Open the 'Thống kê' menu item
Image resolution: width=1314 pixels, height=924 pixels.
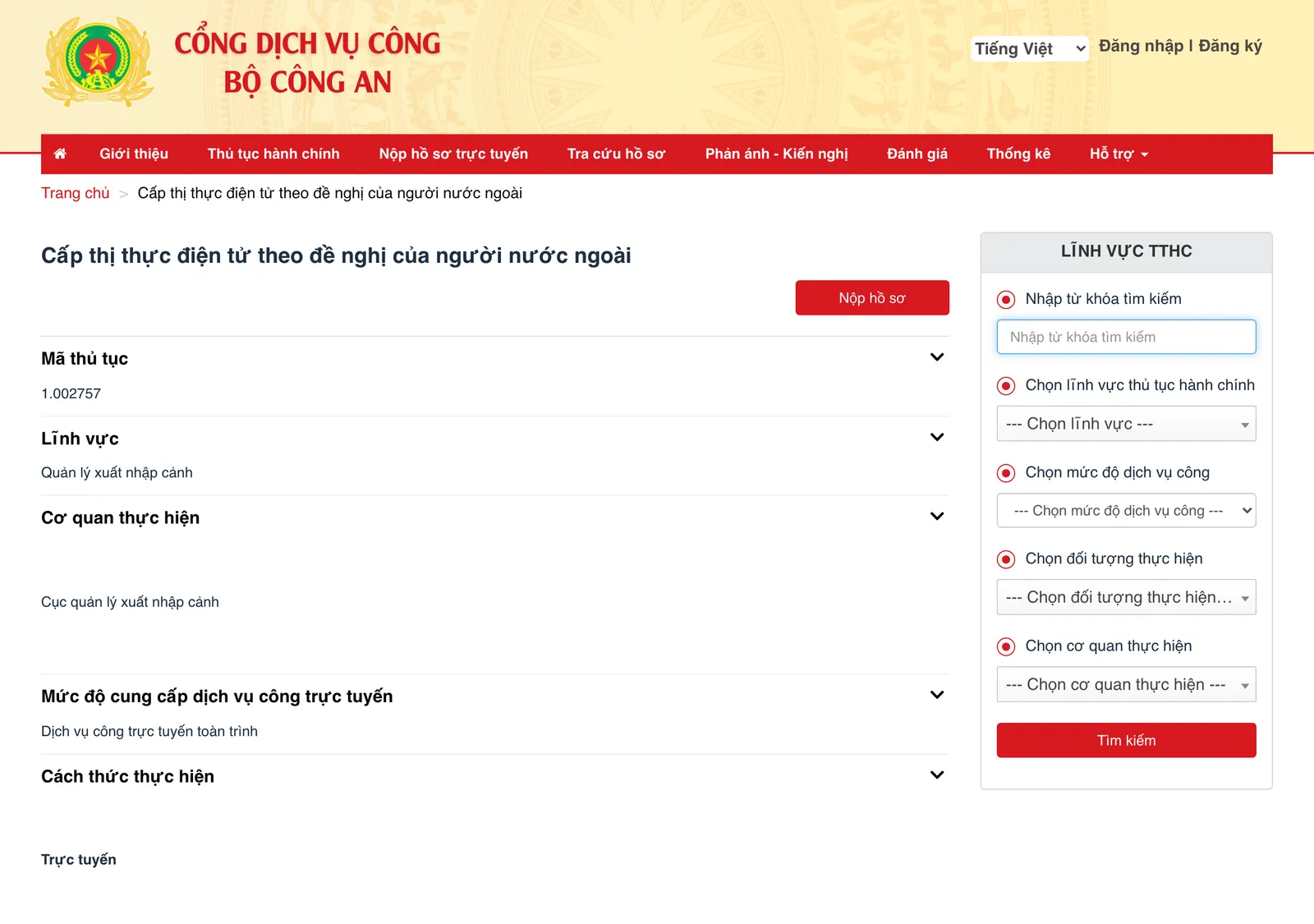(x=1018, y=154)
